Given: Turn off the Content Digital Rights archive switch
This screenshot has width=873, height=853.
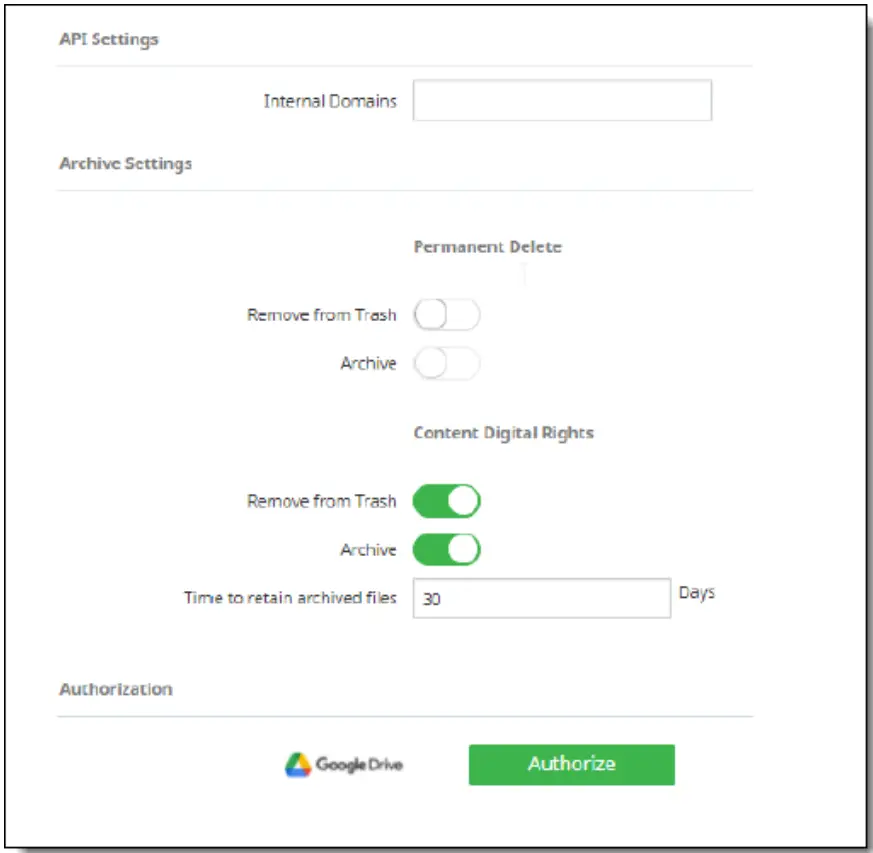Looking at the screenshot, I should pos(447,548).
